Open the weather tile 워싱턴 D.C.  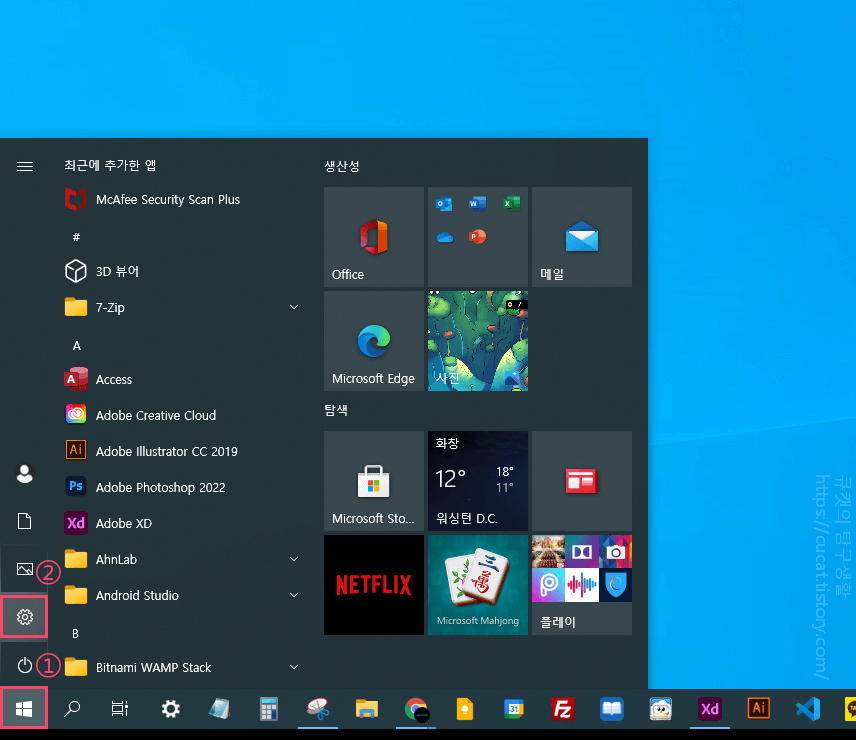pos(478,481)
